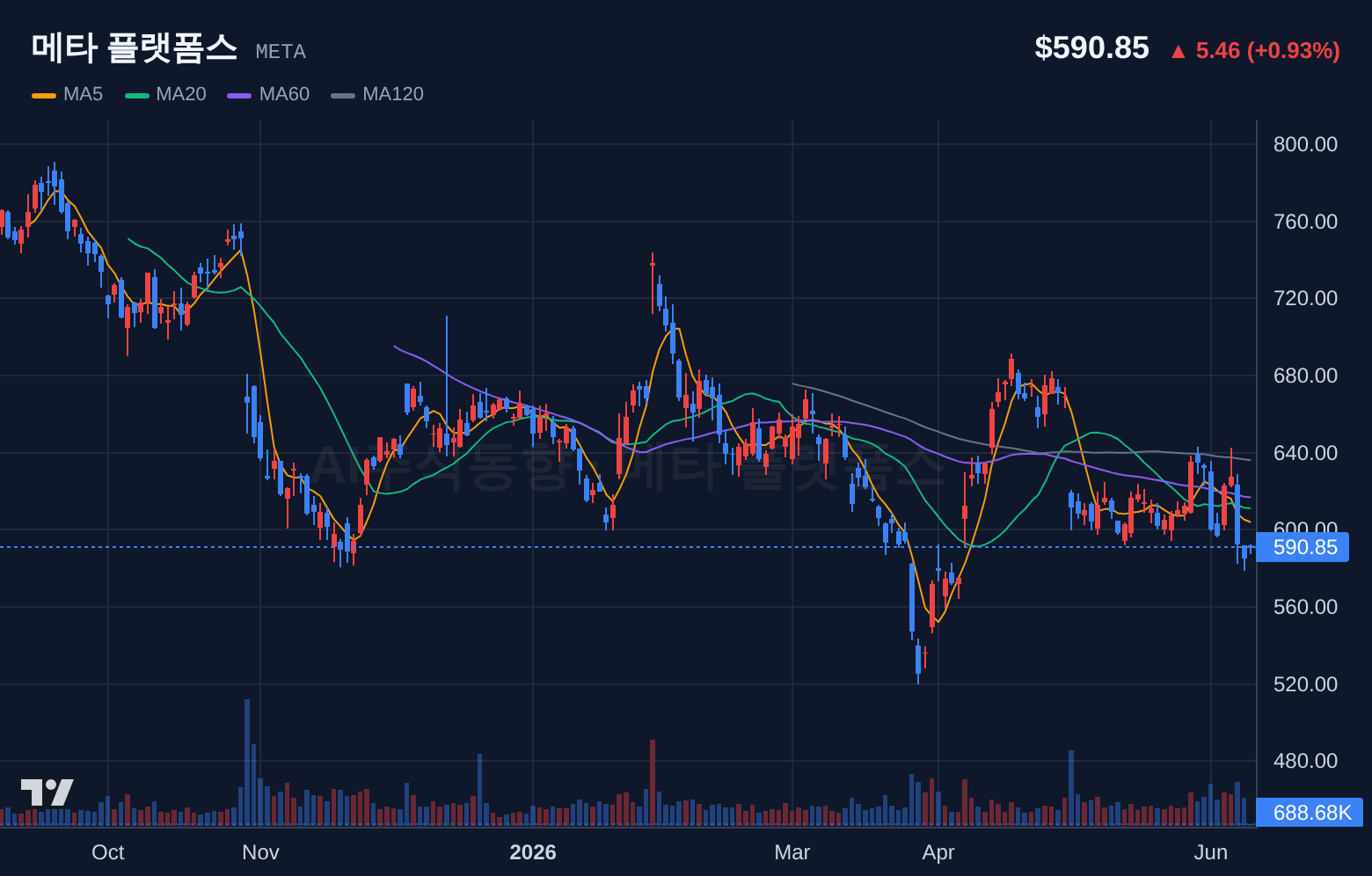1372x876 pixels.
Task: Click the 590.85 price tag on axis
Action: click(x=1303, y=547)
